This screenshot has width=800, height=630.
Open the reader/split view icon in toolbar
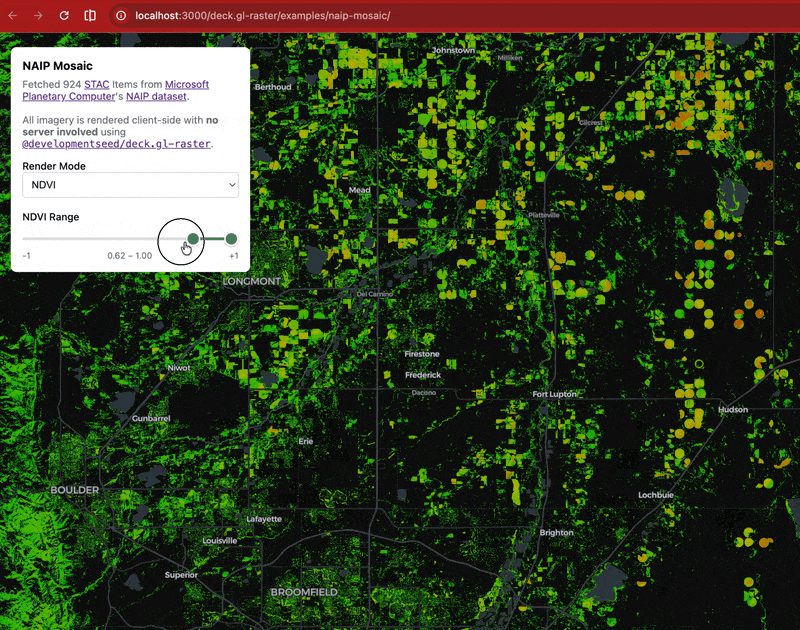coord(90,16)
